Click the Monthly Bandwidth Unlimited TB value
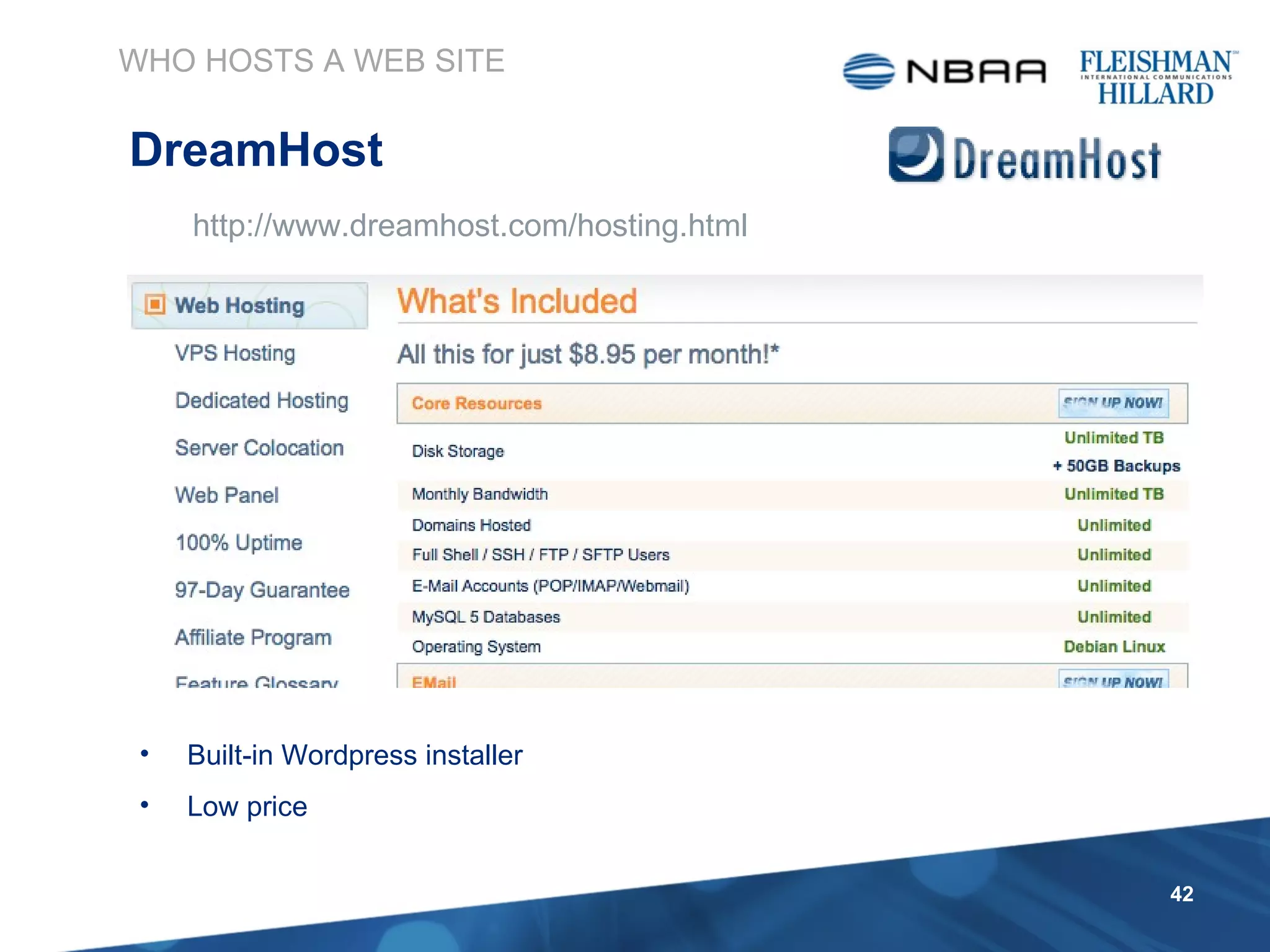This screenshot has width=1270, height=952. click(x=1114, y=494)
